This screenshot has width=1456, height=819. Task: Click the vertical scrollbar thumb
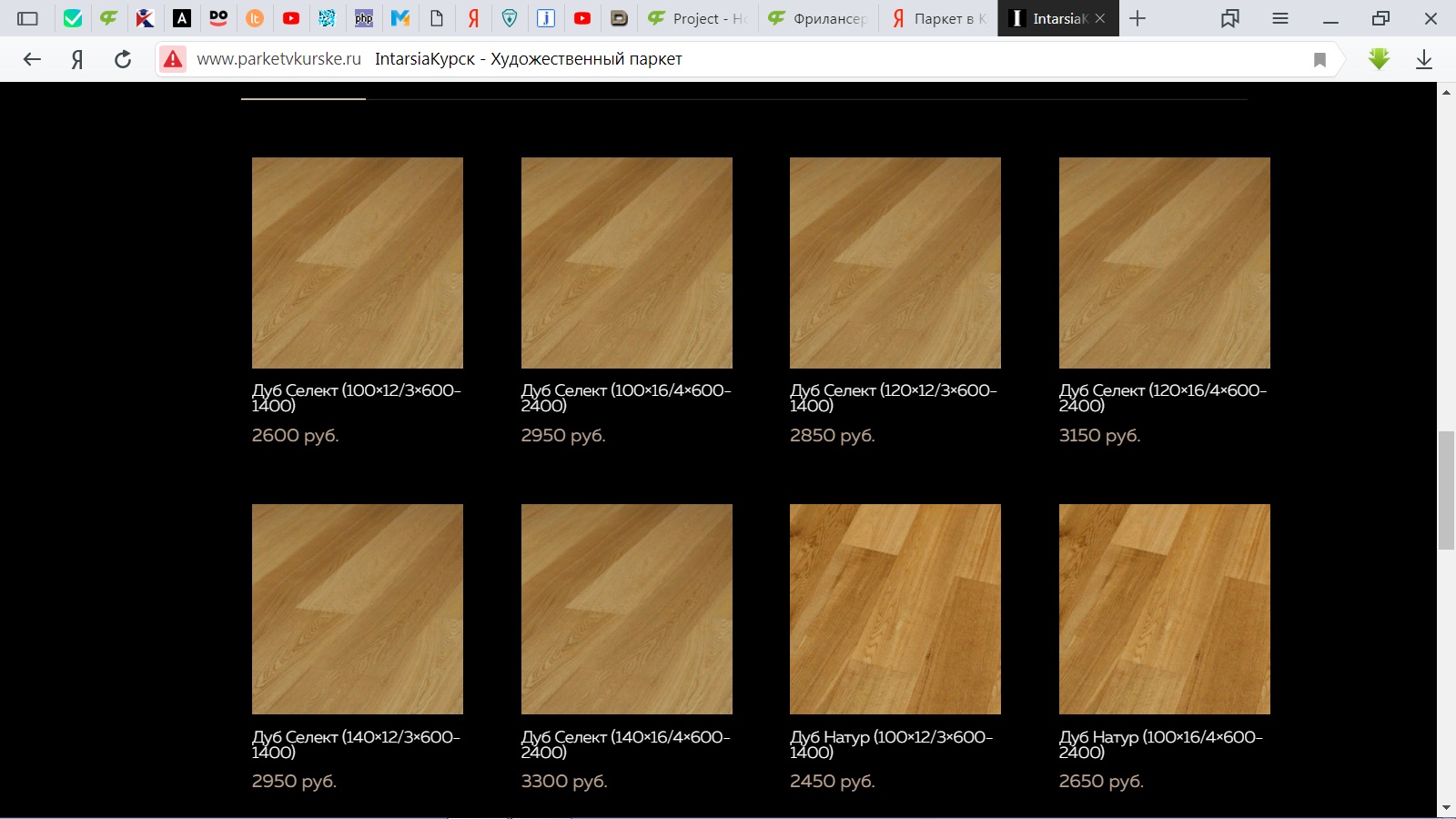[1446, 491]
